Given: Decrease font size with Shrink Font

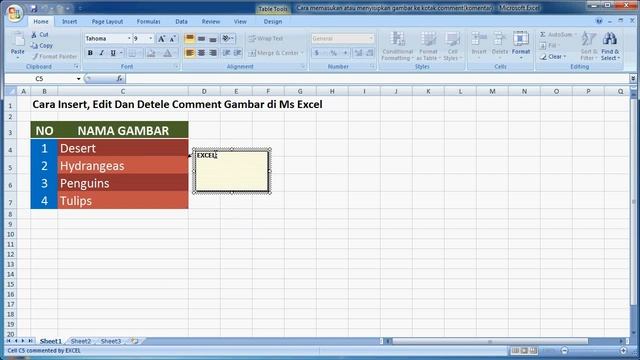Looking at the screenshot, I should click(x=173, y=39).
